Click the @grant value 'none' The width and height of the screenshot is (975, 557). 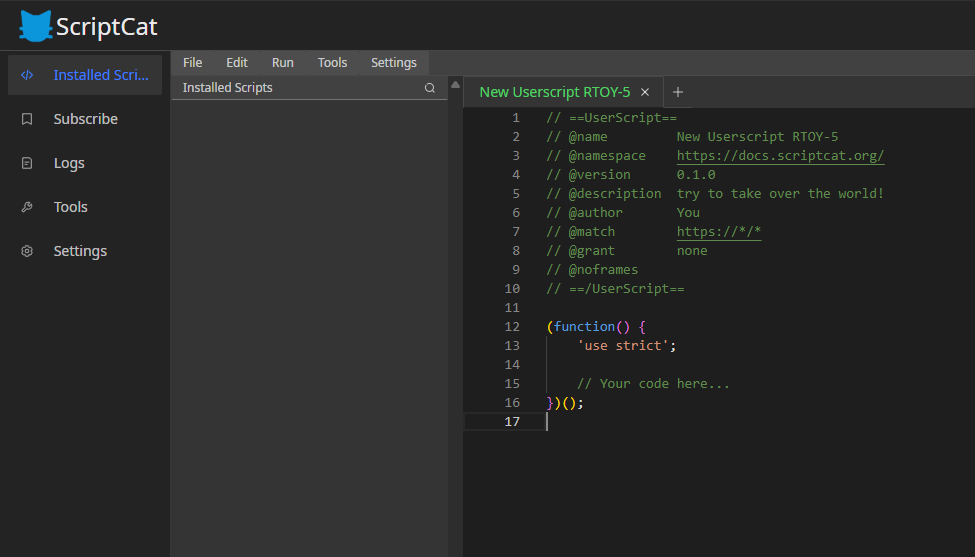tap(692, 251)
